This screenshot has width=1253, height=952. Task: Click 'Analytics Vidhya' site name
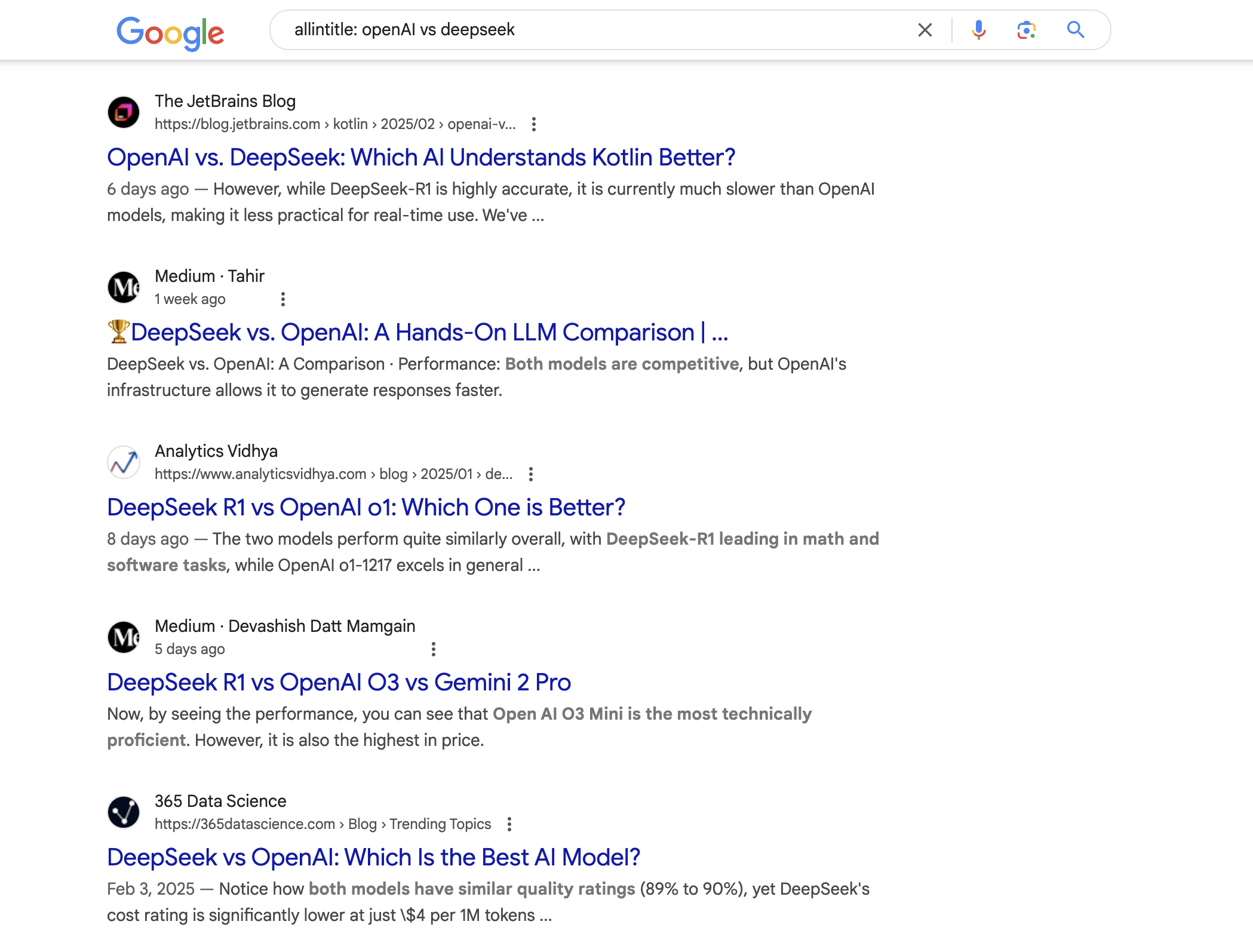coord(216,452)
